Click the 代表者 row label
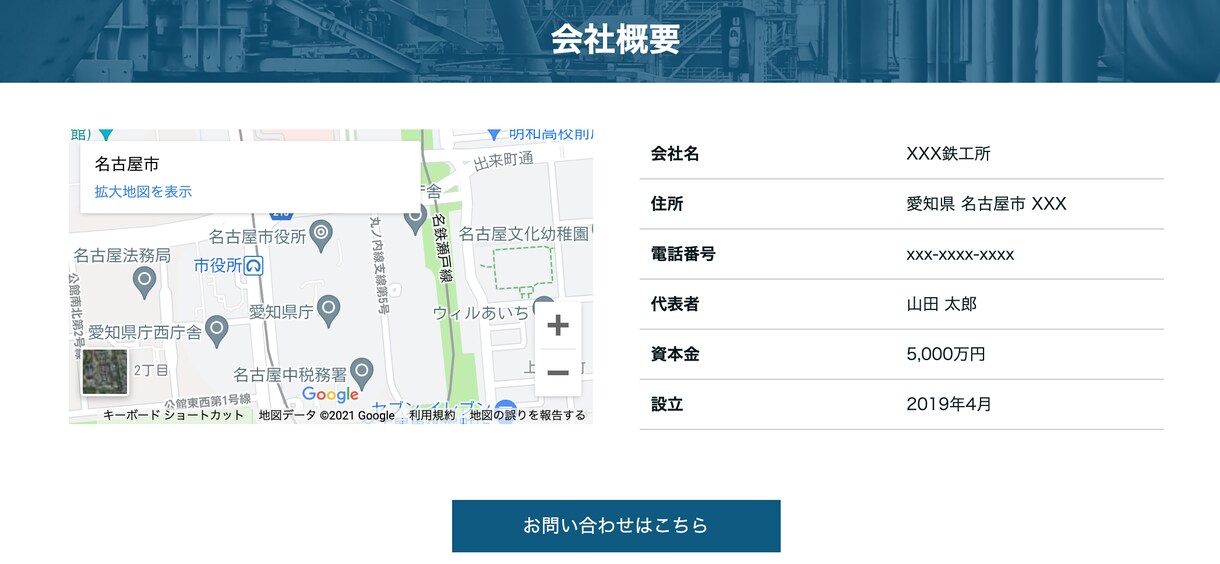The height and width of the screenshot is (564, 1220). tap(675, 304)
